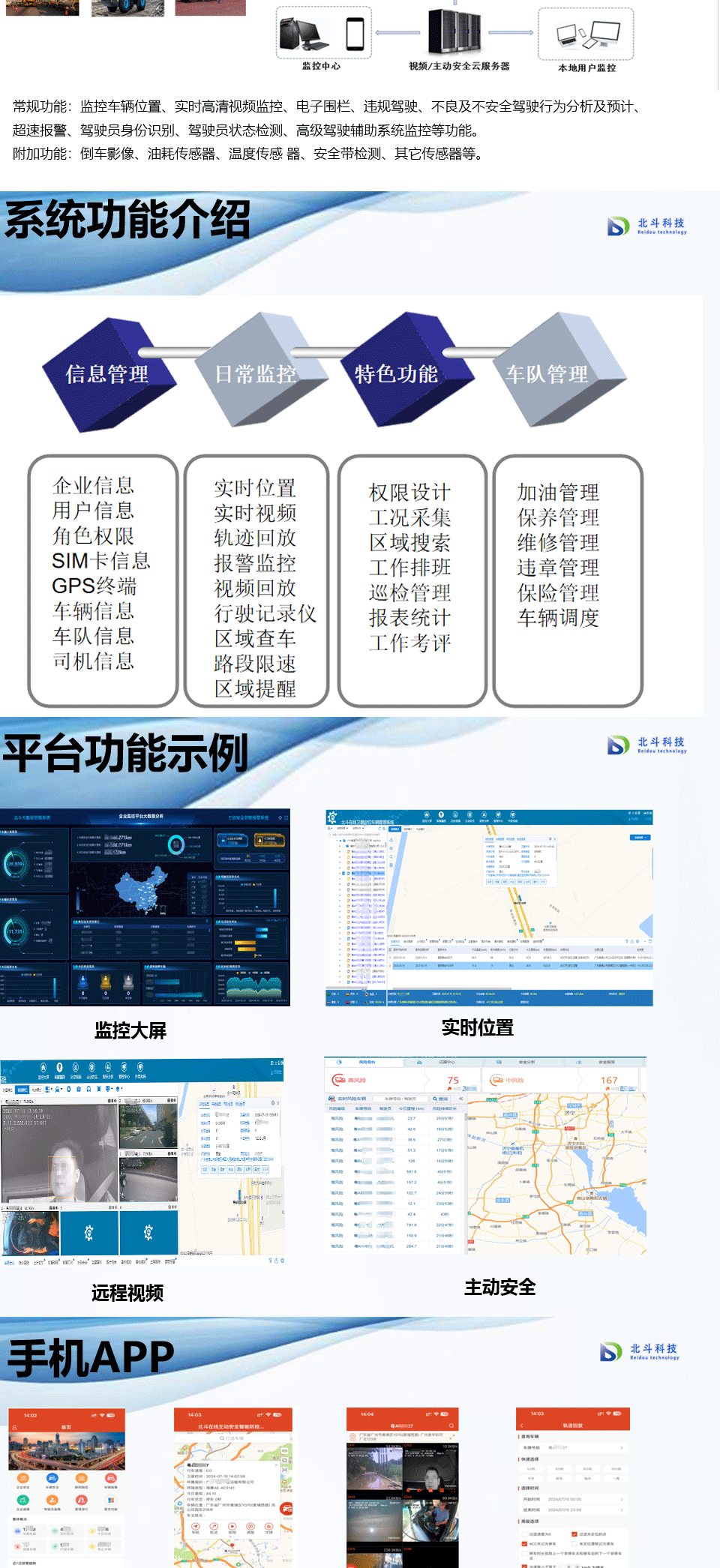Click the 监控中心 computer and phone icon
The image size is (720, 1568).
(x=322, y=34)
